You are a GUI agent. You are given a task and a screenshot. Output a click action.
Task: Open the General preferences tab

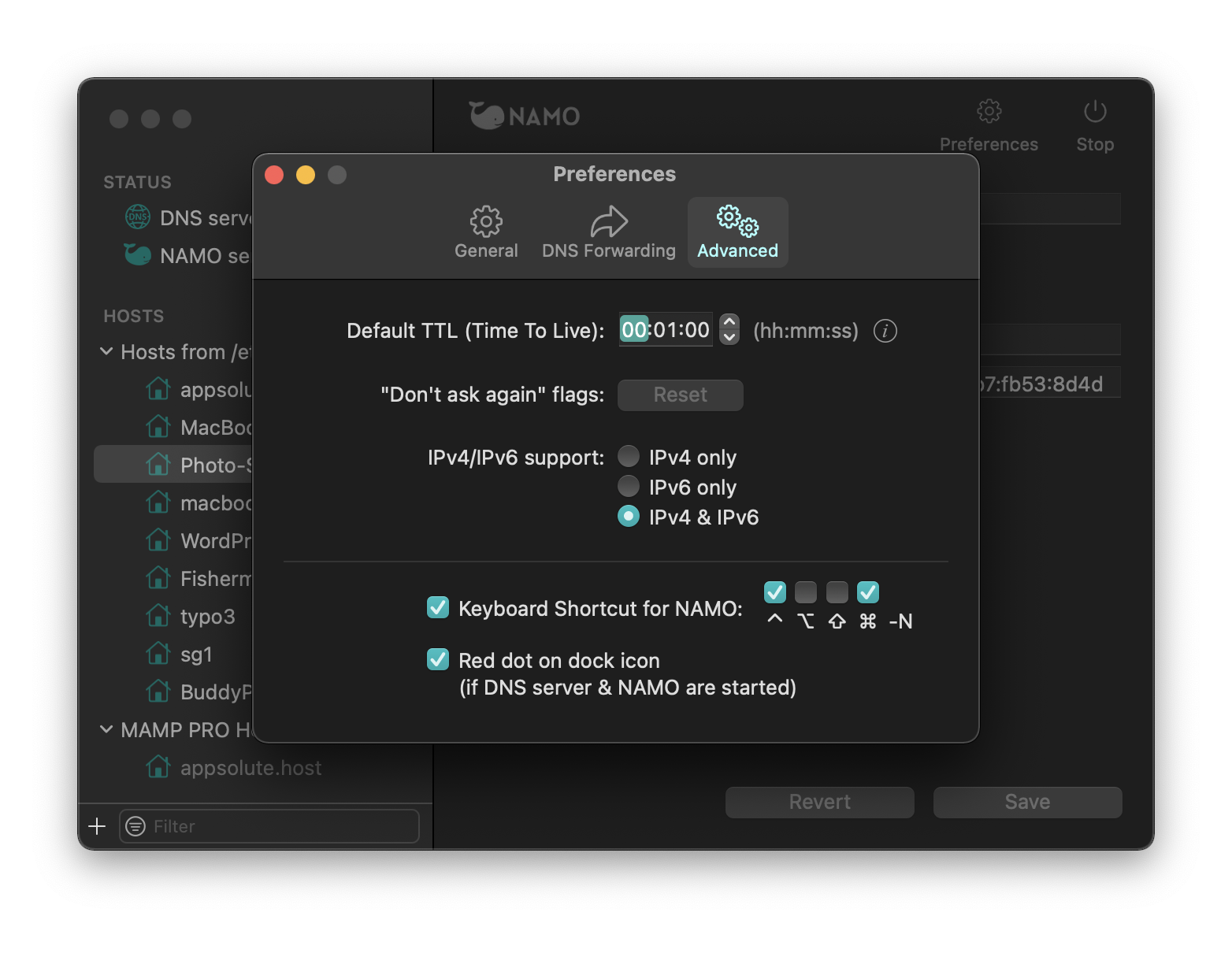coord(486,232)
